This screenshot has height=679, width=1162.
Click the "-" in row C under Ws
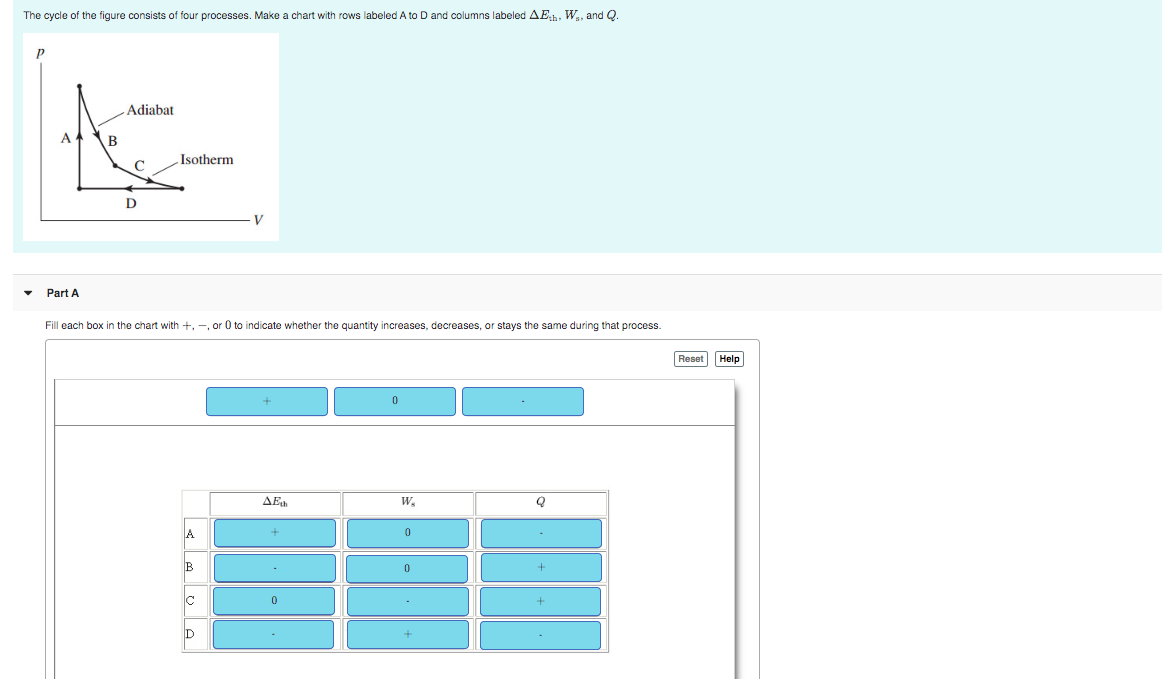point(407,601)
